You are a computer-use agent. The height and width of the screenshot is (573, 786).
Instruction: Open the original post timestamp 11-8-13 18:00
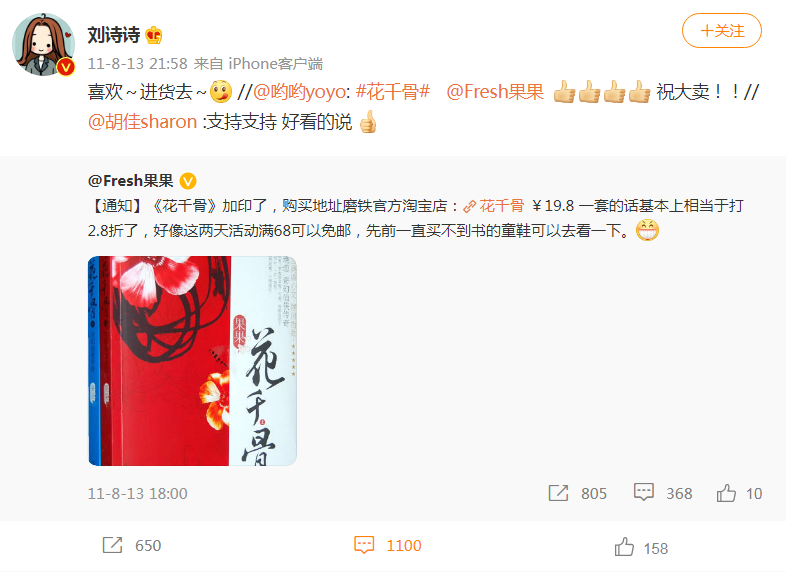tap(137, 494)
